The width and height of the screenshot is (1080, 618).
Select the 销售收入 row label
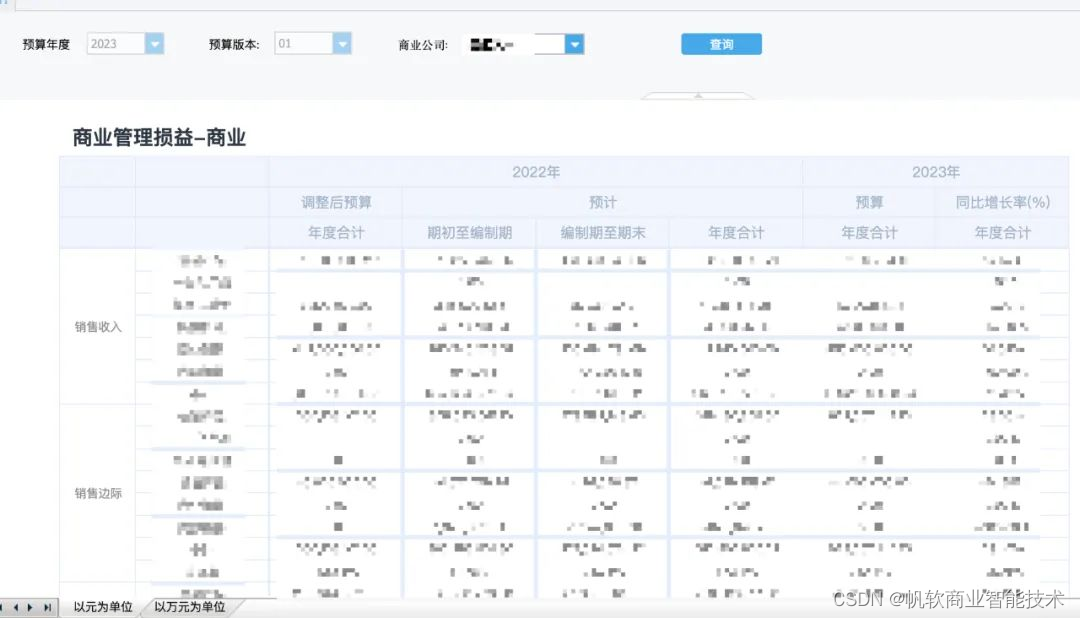(x=97, y=325)
